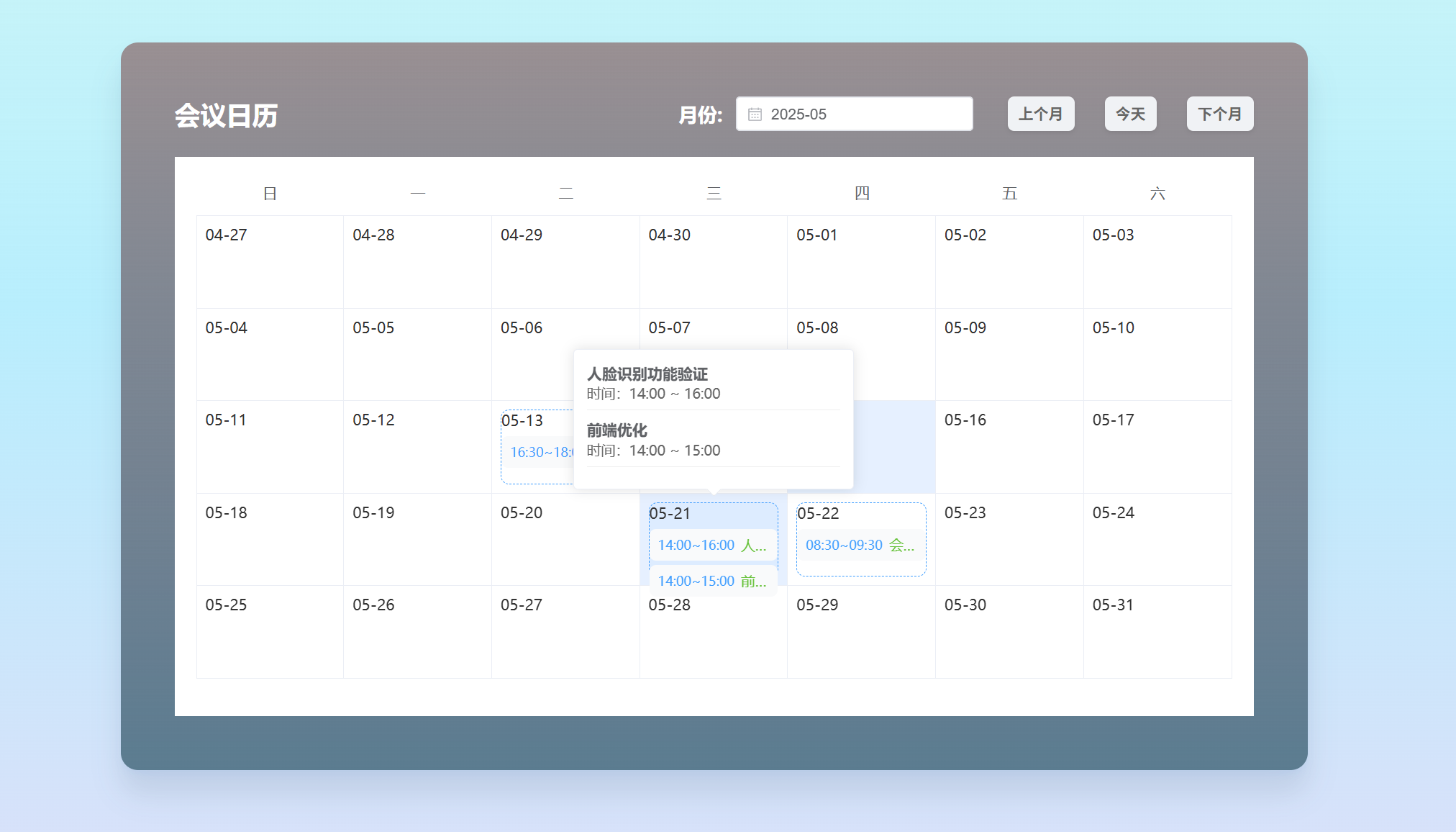Select the 04-27 date cell
1456x832 pixels.
point(270,262)
